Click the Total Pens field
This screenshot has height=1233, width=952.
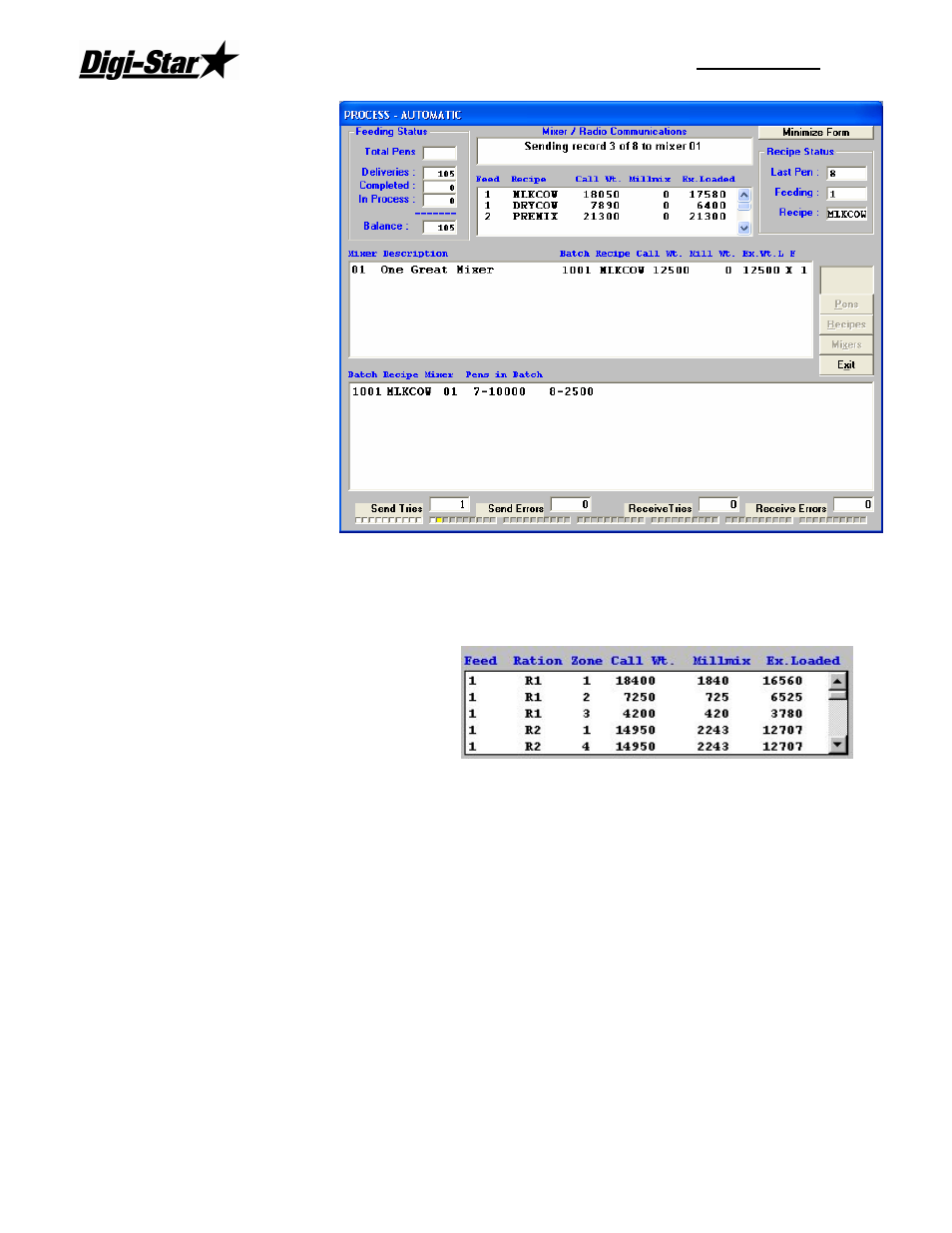[439, 153]
